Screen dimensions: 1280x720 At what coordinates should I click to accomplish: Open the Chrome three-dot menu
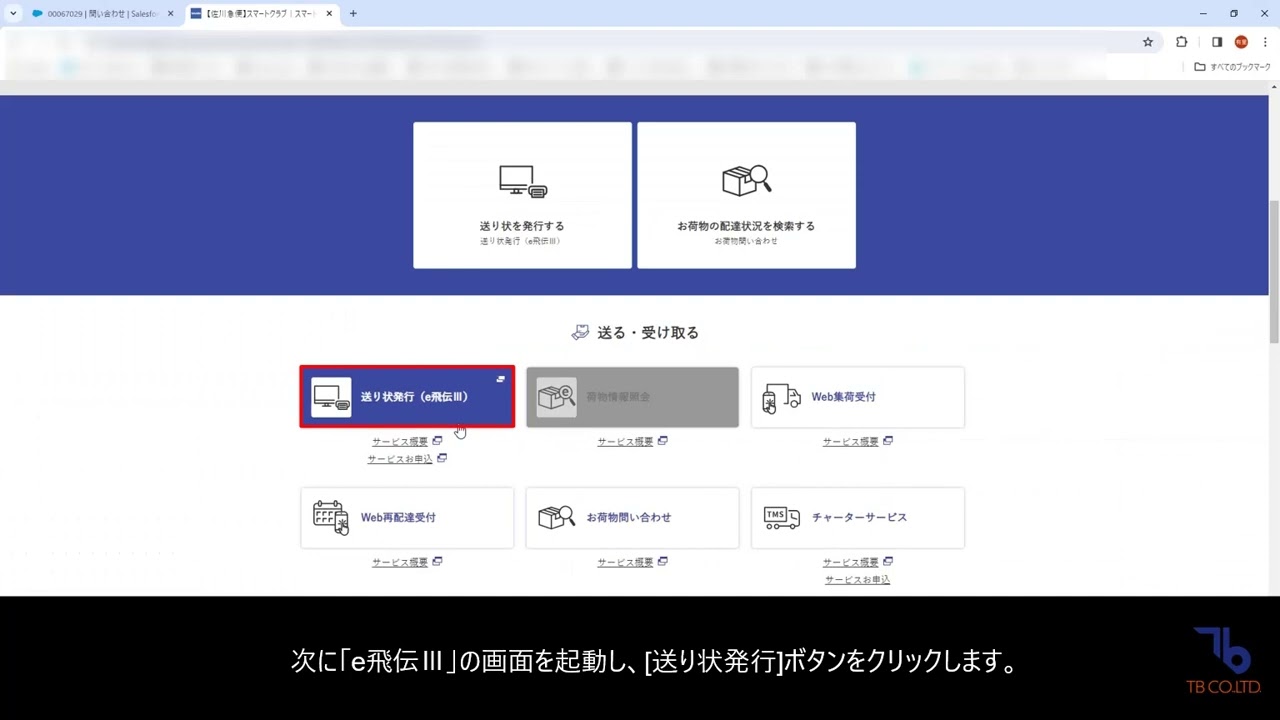pyautogui.click(x=1265, y=42)
